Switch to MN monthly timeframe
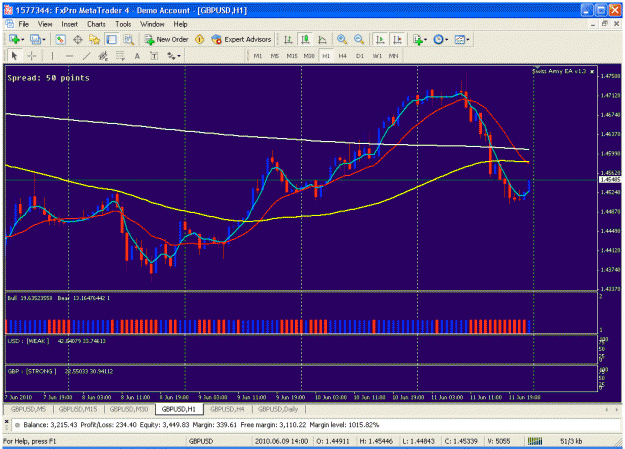625x449 pixels. pos(394,56)
